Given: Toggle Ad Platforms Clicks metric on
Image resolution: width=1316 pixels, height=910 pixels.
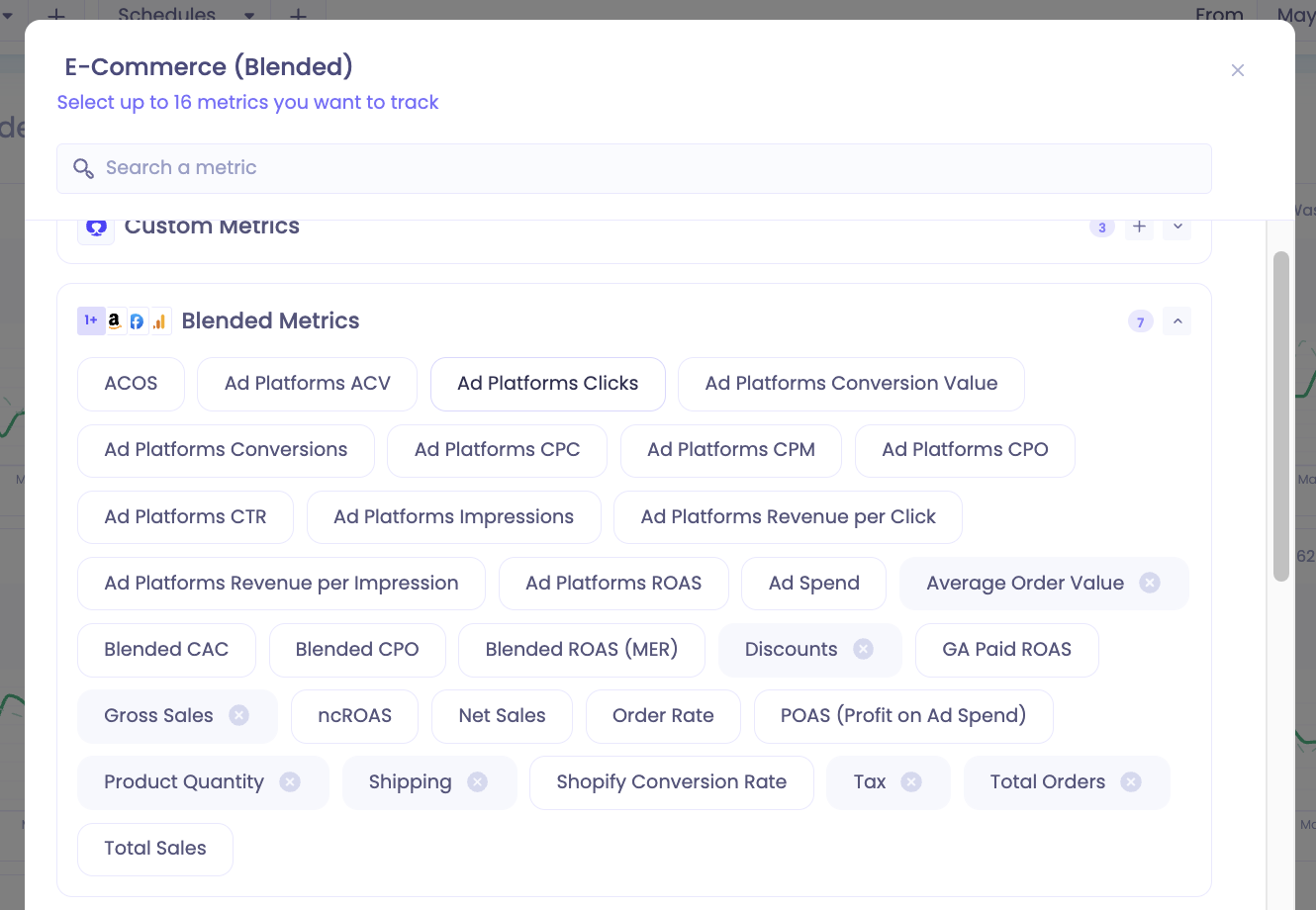Looking at the screenshot, I should (548, 384).
